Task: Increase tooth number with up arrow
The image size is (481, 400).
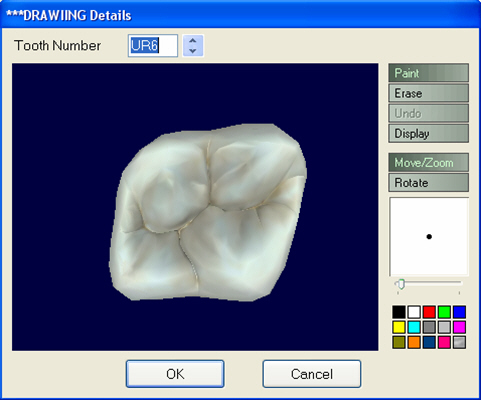Action: tap(193, 41)
